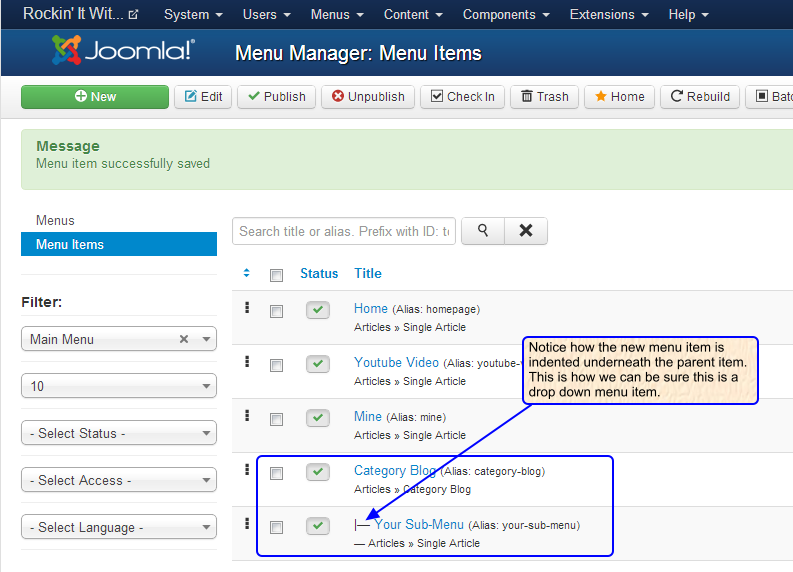Open the list limit 10 dropdown

tap(119, 386)
